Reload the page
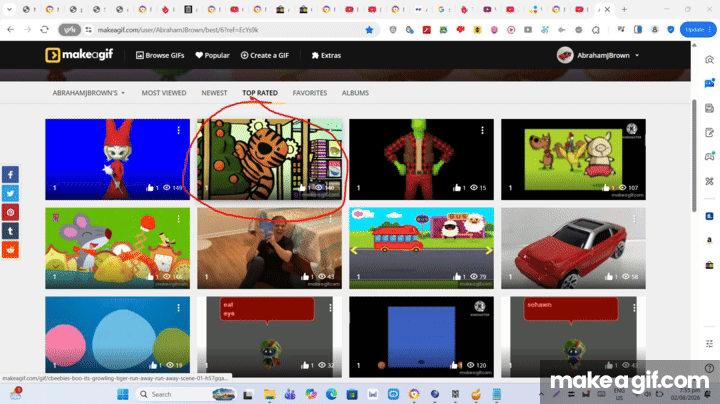The image size is (720, 404). (45, 30)
